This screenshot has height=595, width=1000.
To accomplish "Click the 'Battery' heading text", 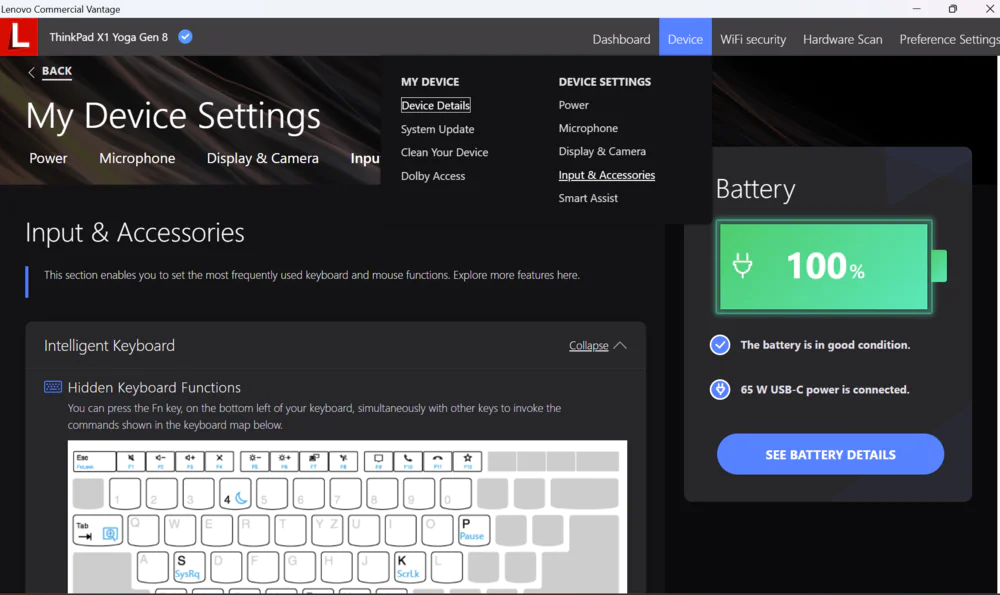I will (755, 189).
